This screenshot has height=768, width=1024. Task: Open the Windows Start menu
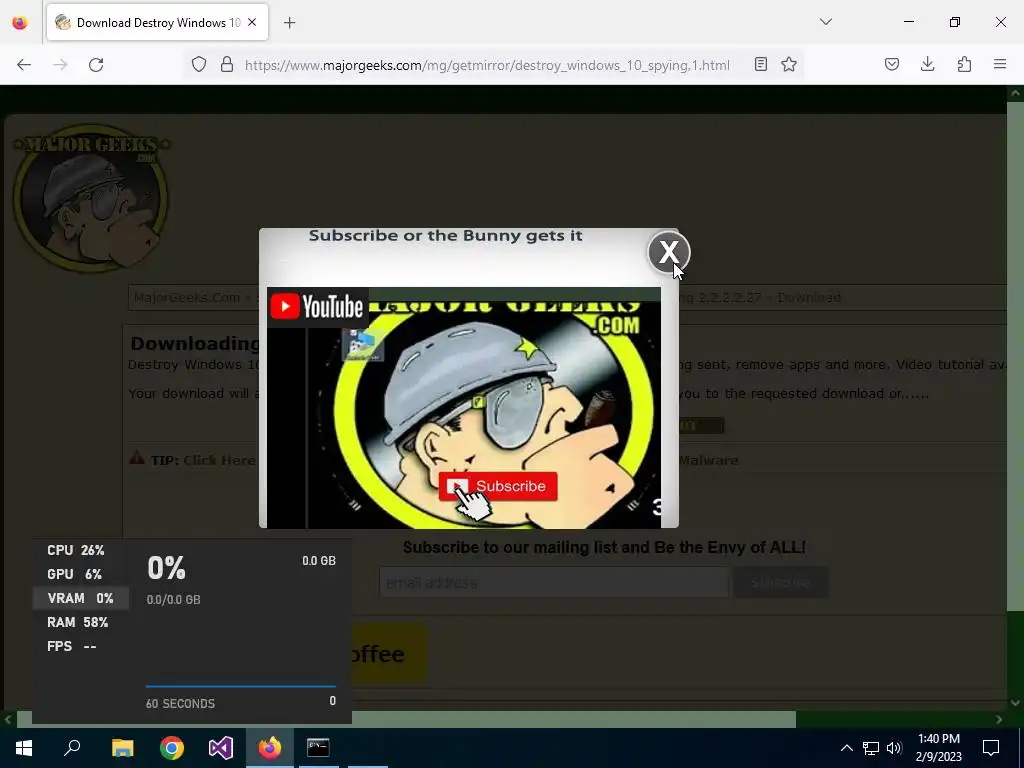(24, 748)
